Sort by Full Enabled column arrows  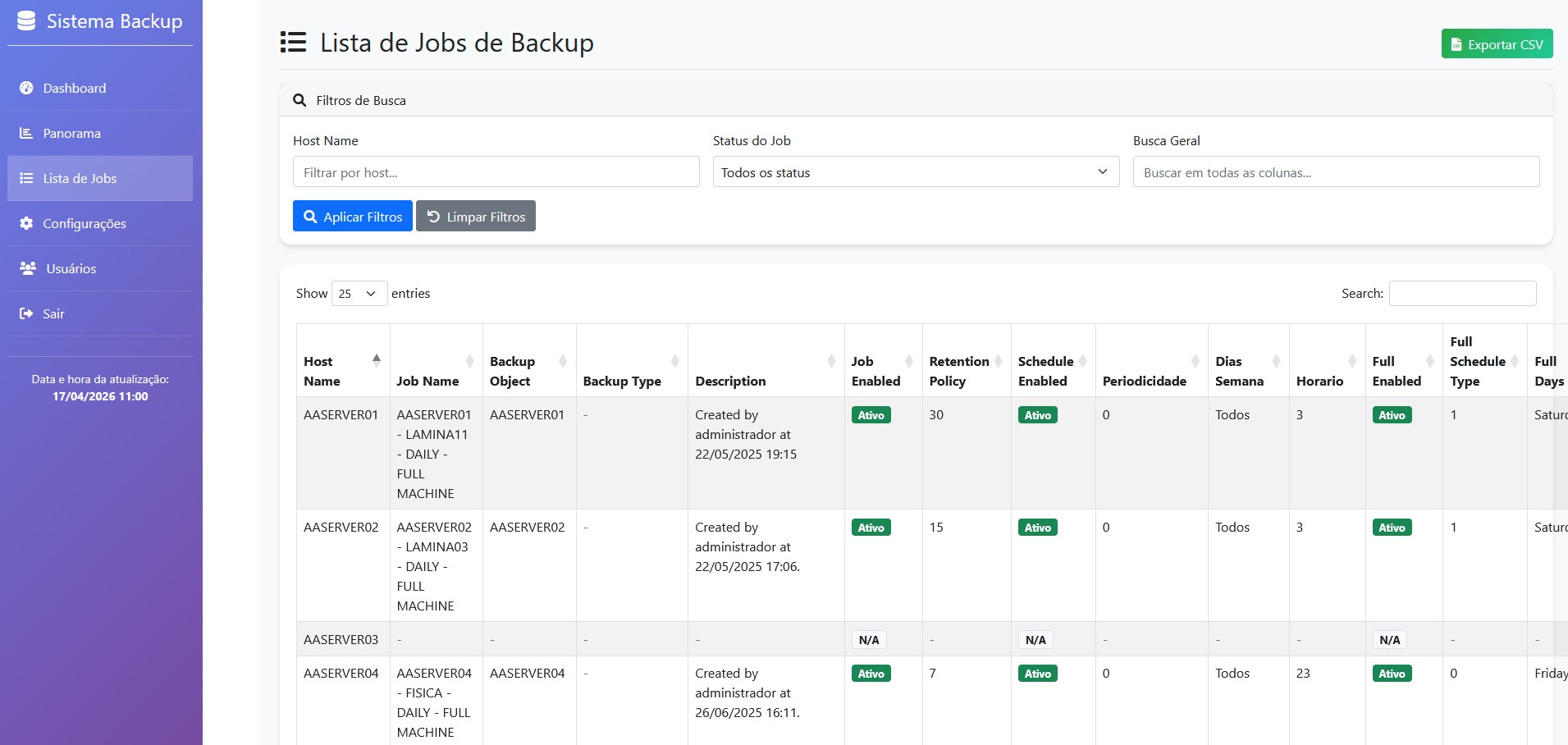click(x=1430, y=361)
